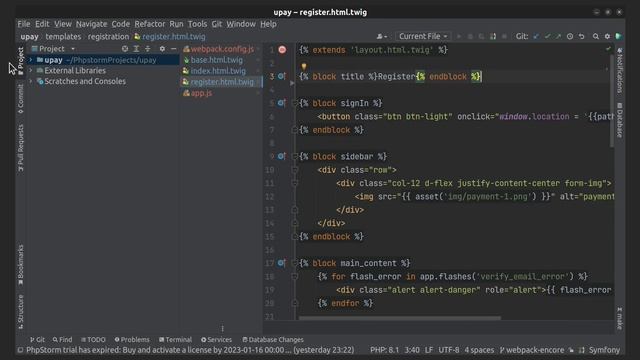Click the gutter override icon on line 3
The width and height of the screenshot is (640, 360).
pyautogui.click(x=282, y=76)
